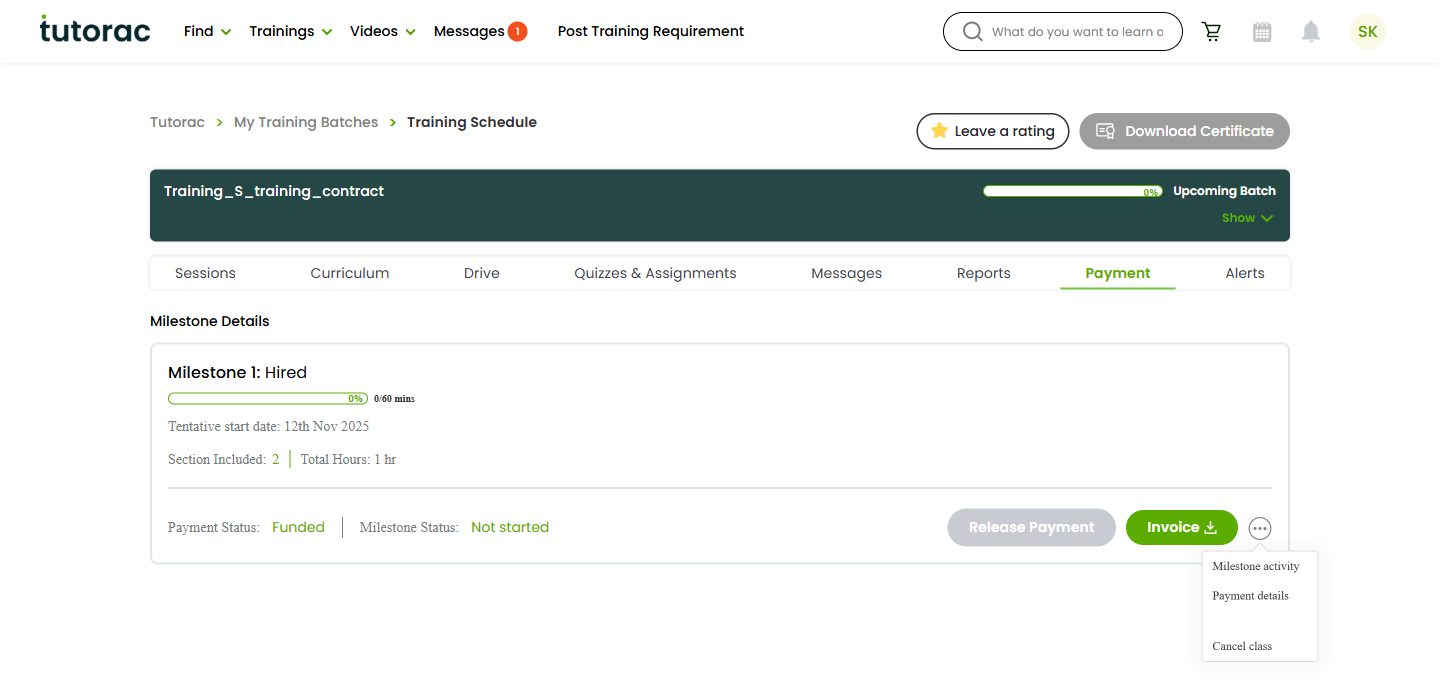Click the Milestone Details heading
This screenshot has height=683, width=1440.
tap(210, 321)
